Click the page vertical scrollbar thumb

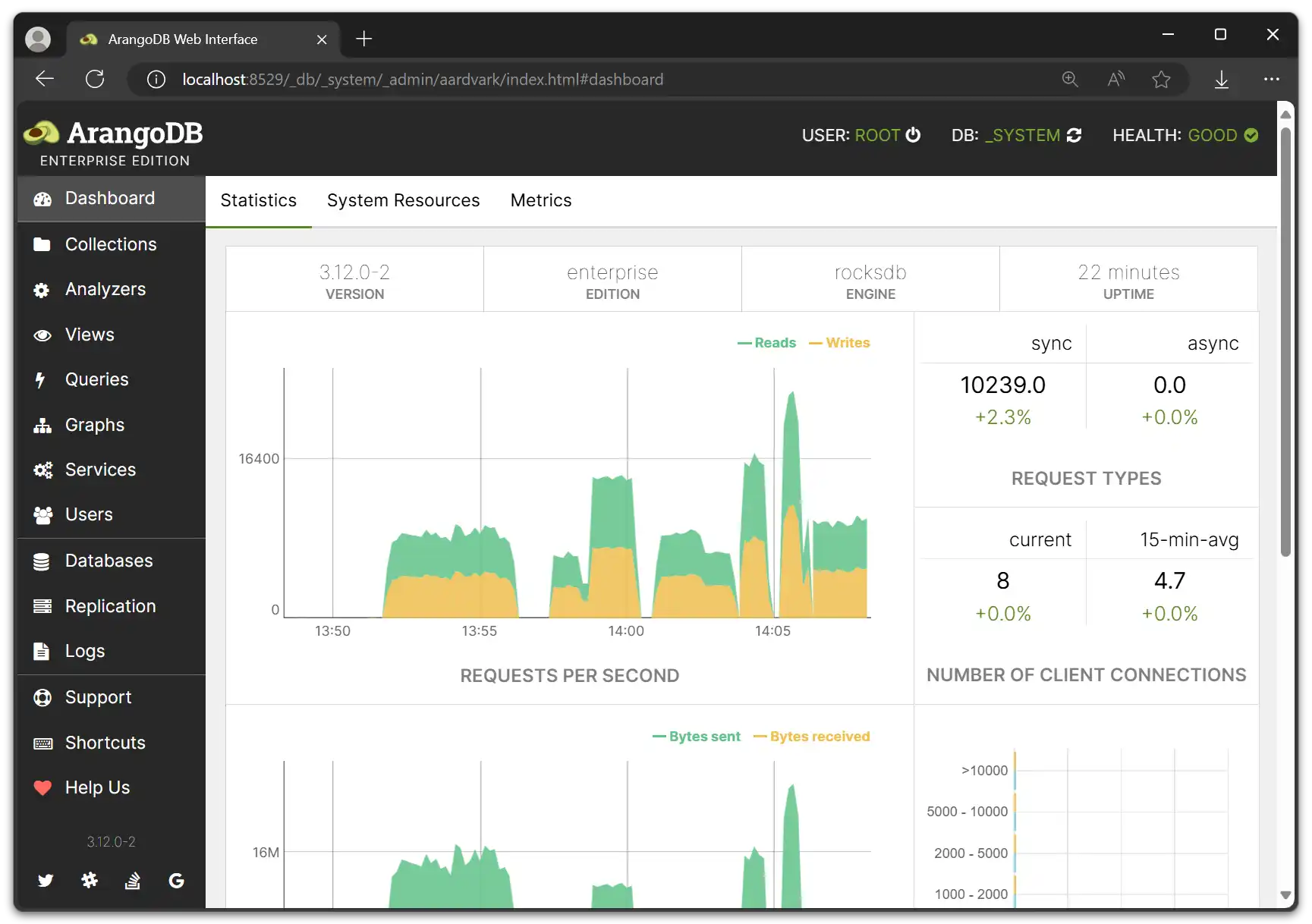(x=1285, y=341)
